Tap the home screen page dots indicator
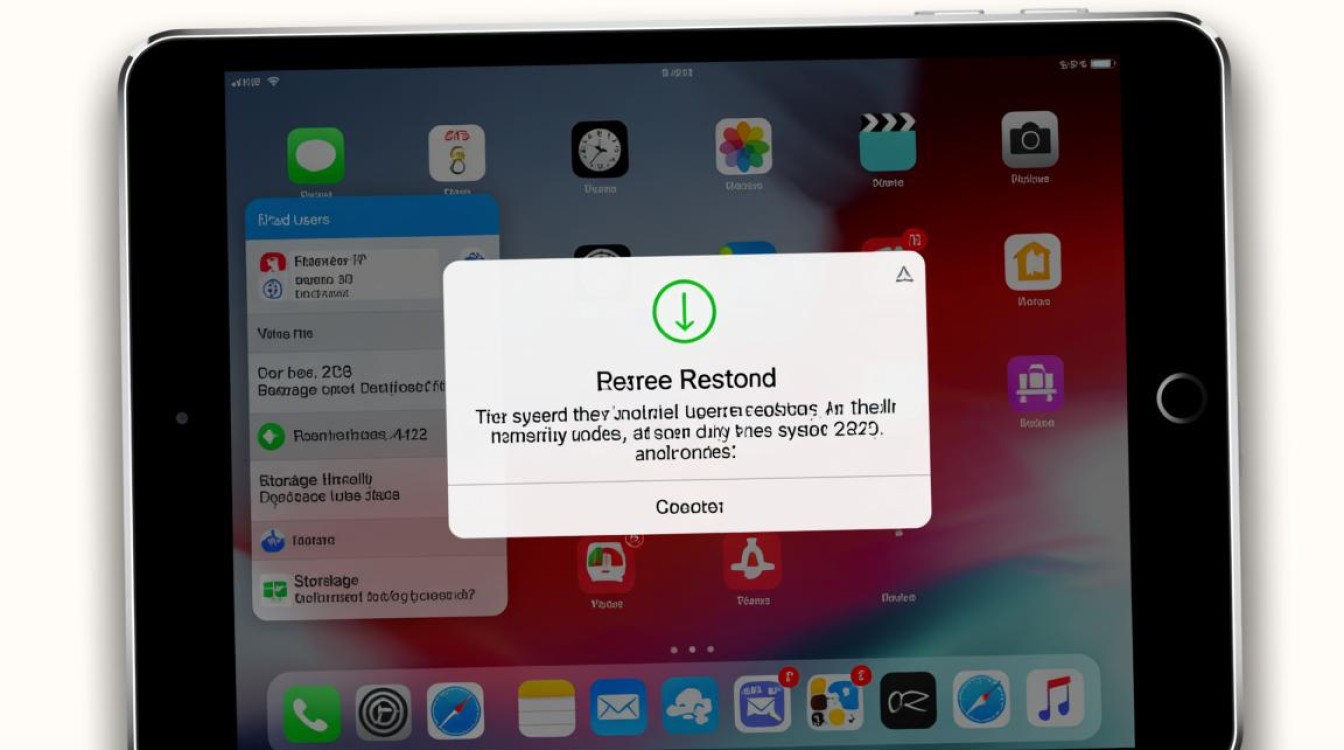 tap(689, 650)
